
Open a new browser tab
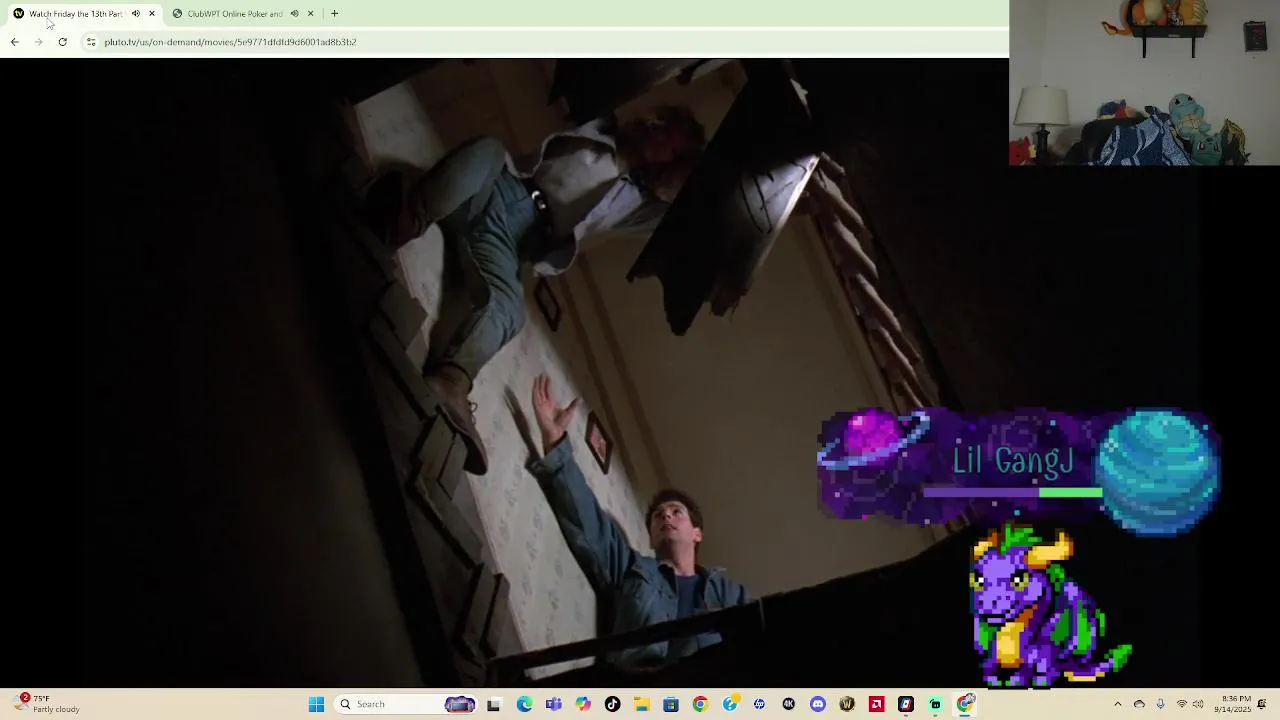(334, 14)
